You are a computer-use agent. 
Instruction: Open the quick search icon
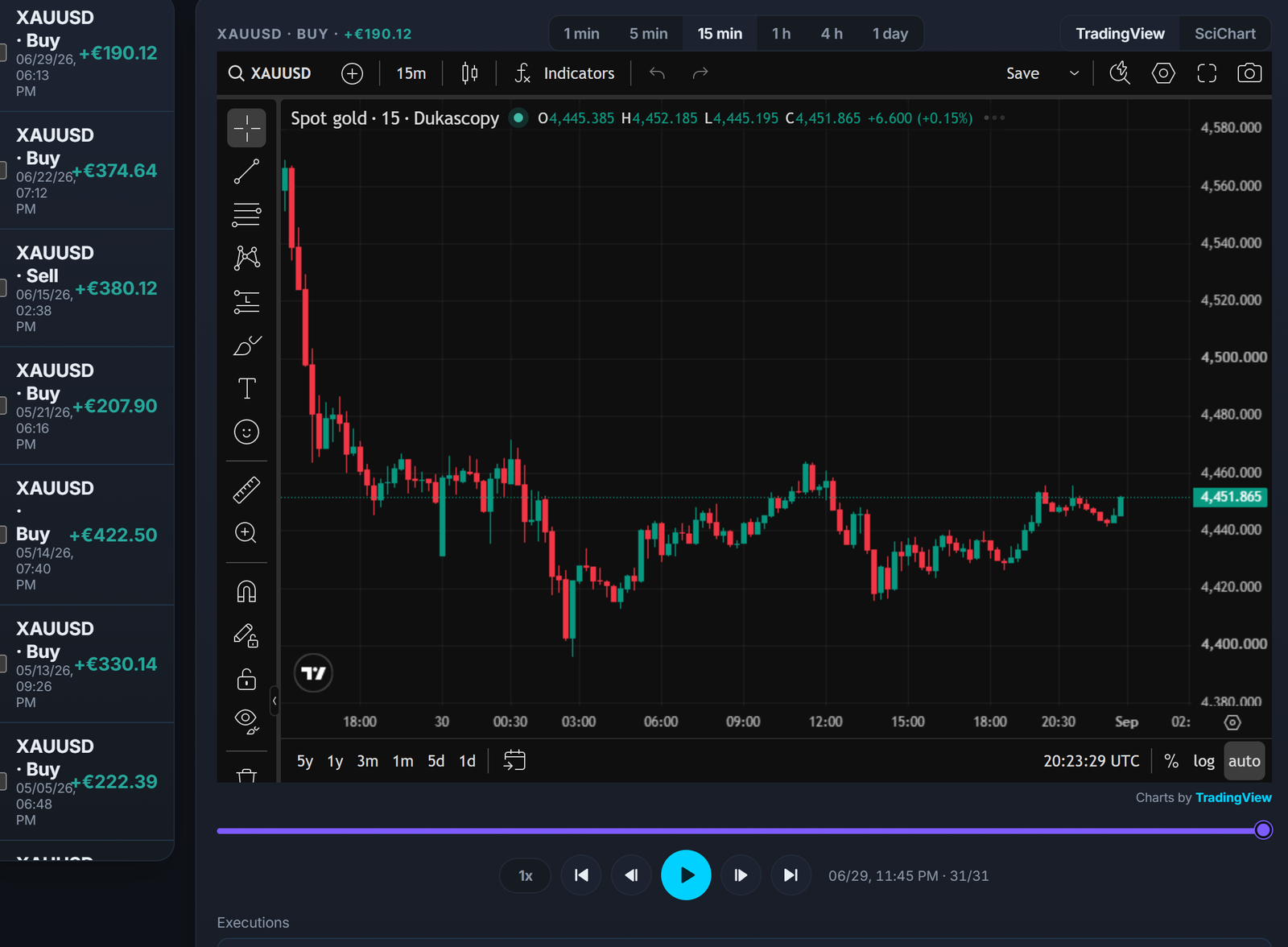pyautogui.click(x=1120, y=74)
